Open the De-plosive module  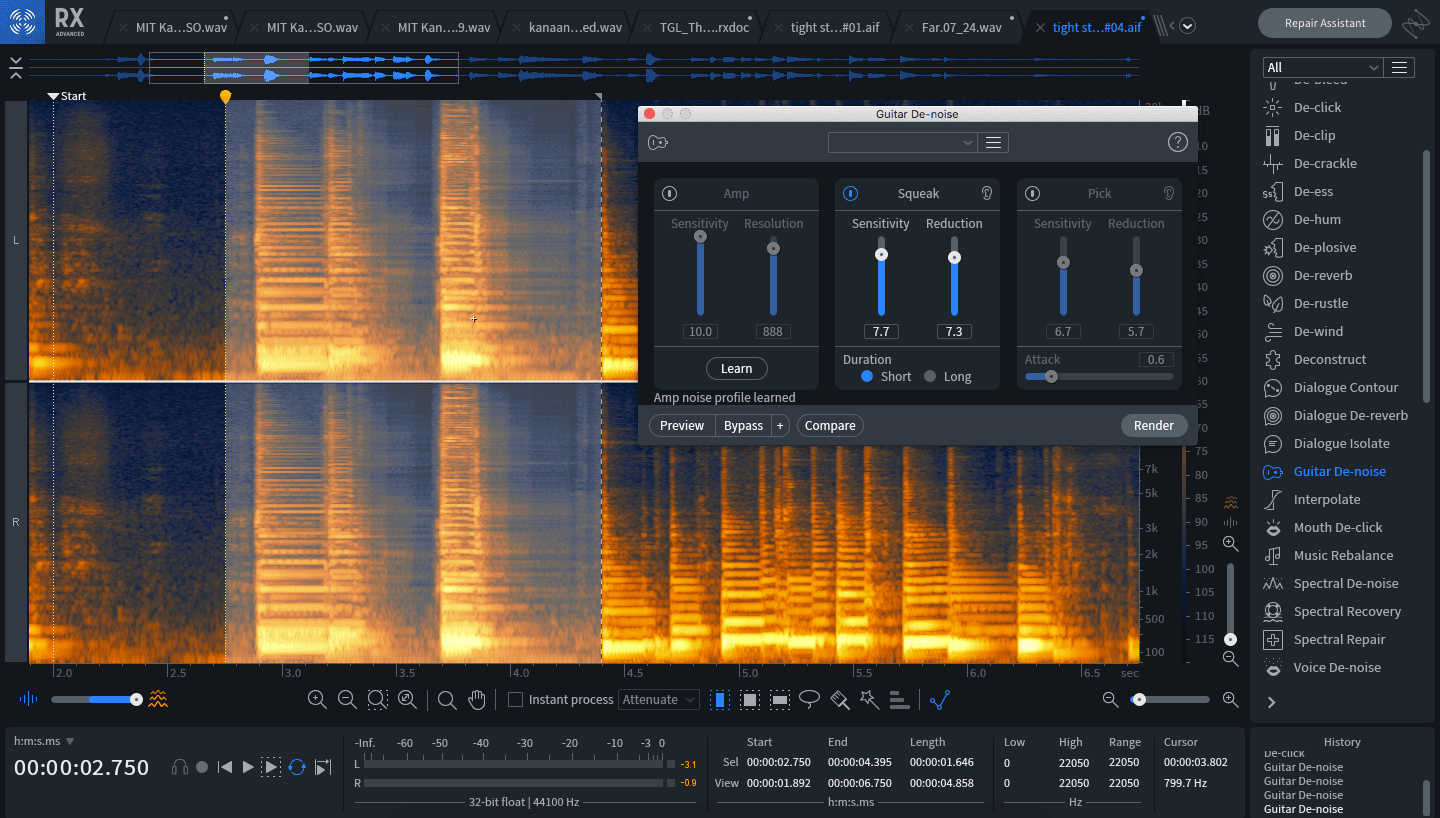pos(1324,247)
